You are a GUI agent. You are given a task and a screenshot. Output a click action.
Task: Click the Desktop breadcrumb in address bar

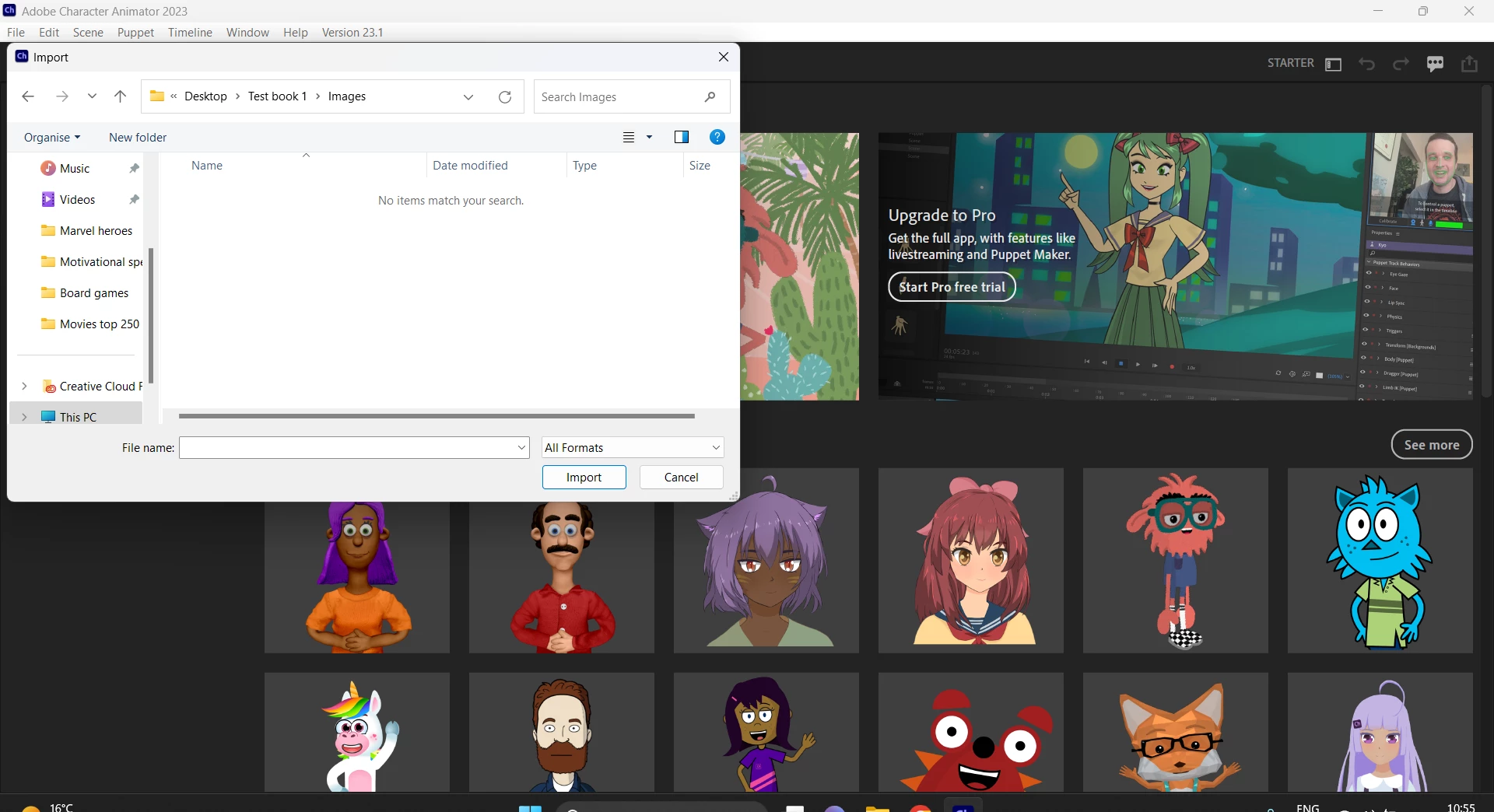coord(205,96)
